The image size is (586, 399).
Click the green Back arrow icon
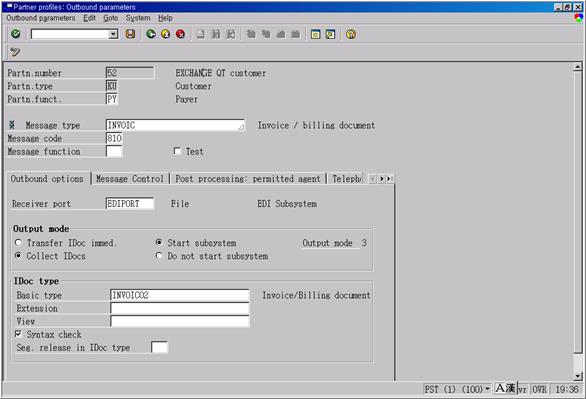click(x=151, y=34)
